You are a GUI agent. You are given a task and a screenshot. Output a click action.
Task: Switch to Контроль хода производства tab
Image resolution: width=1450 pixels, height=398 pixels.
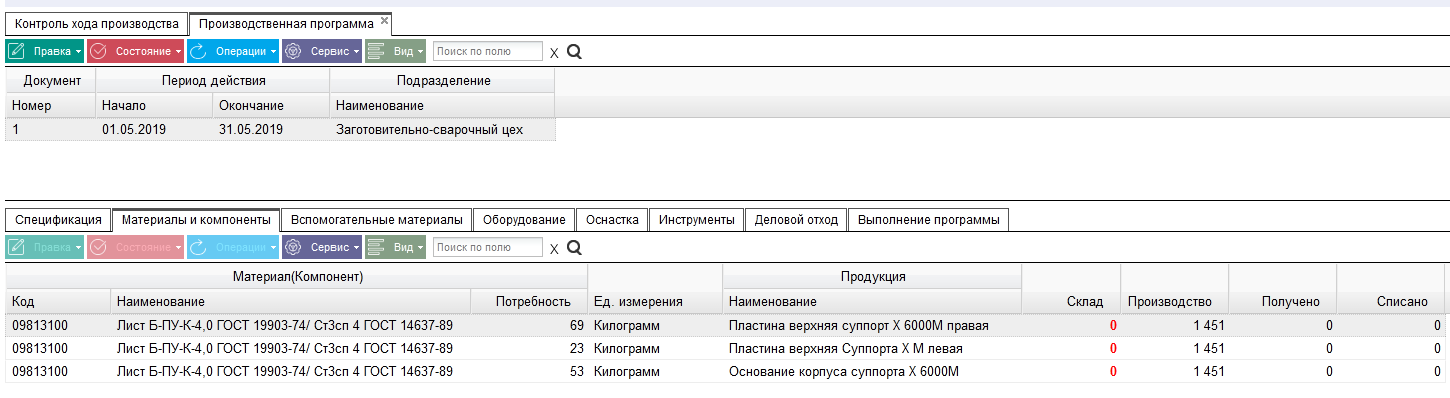pyautogui.click(x=96, y=23)
